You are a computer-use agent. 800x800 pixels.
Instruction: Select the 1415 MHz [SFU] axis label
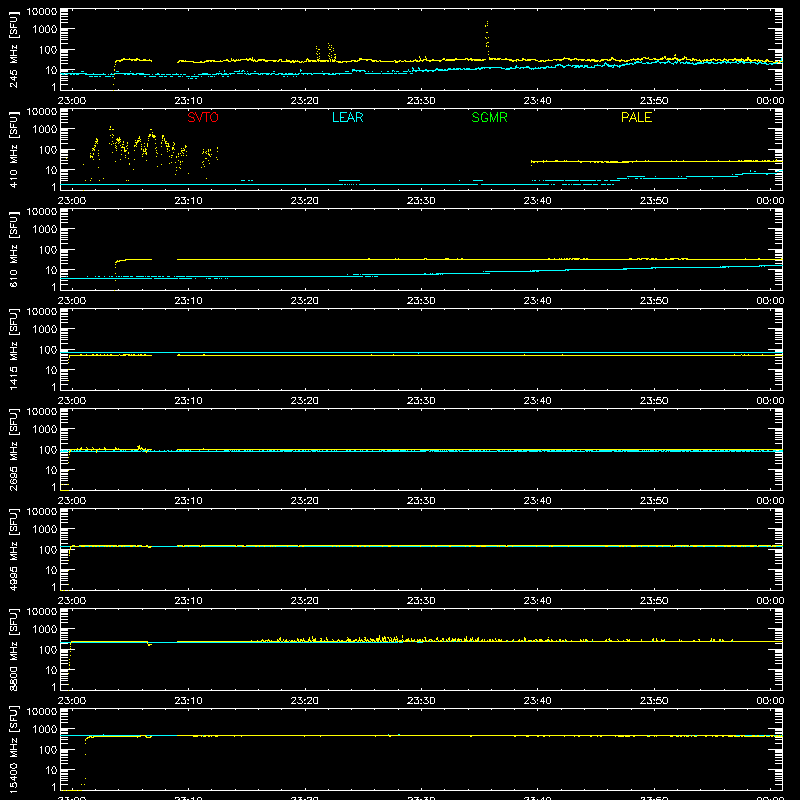(x=14, y=349)
